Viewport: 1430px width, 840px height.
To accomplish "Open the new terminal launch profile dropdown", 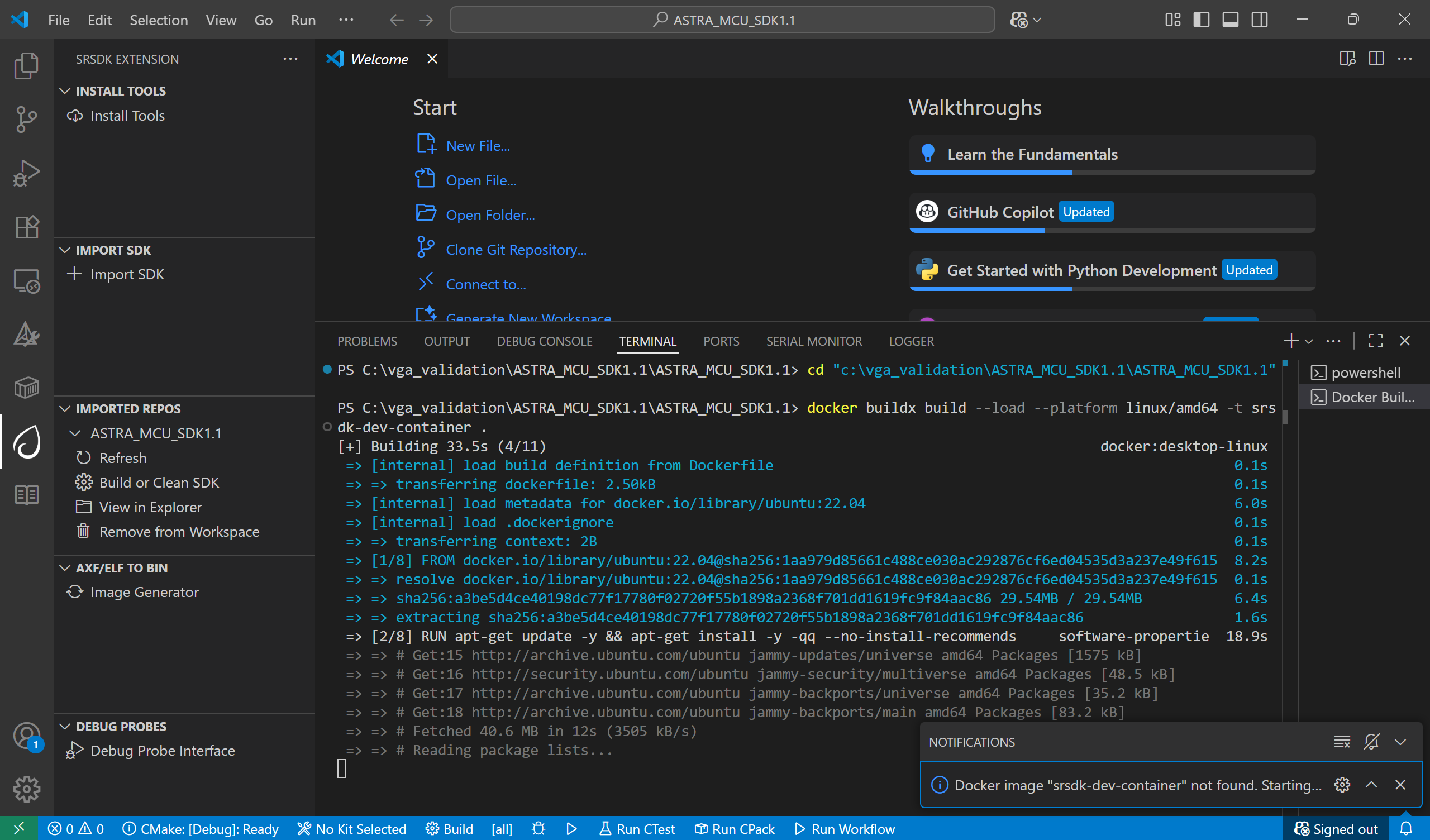I will click(1309, 341).
